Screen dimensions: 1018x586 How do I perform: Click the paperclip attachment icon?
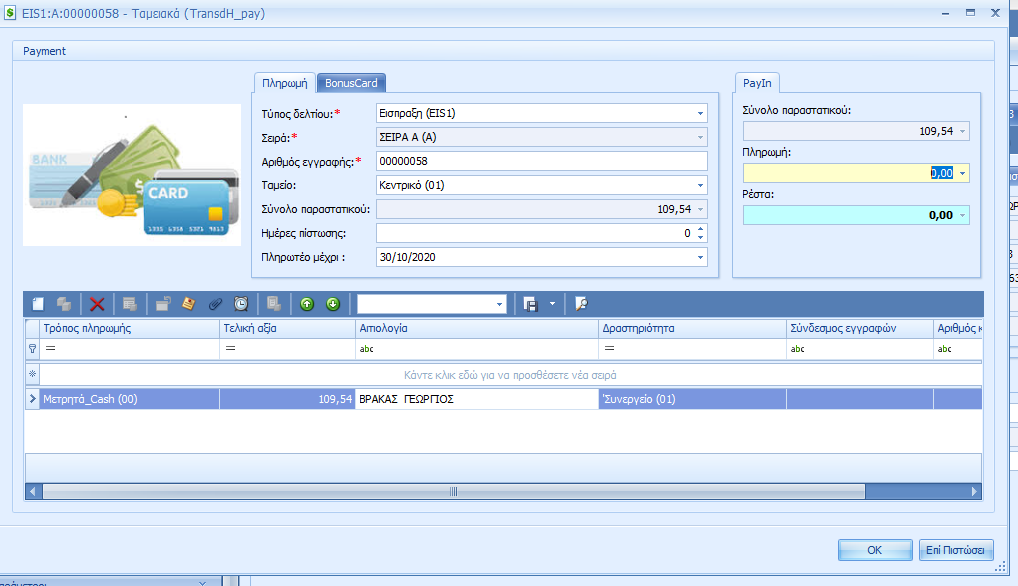(x=215, y=304)
